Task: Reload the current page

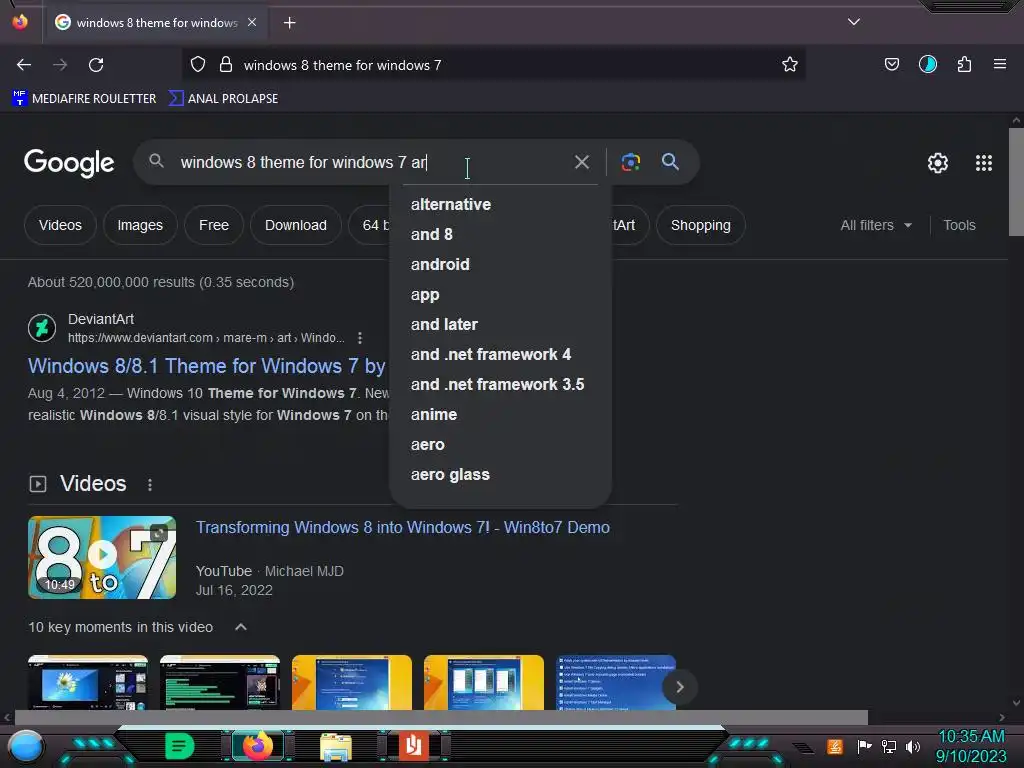Action: 96,65
